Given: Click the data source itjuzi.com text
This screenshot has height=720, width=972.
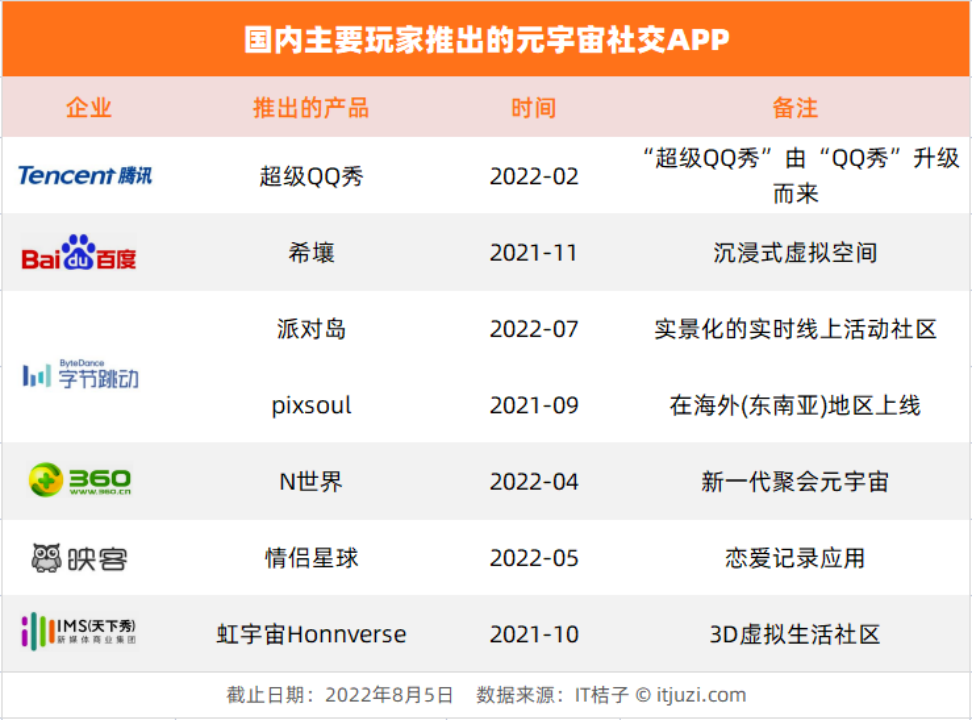Looking at the screenshot, I should point(701,695).
